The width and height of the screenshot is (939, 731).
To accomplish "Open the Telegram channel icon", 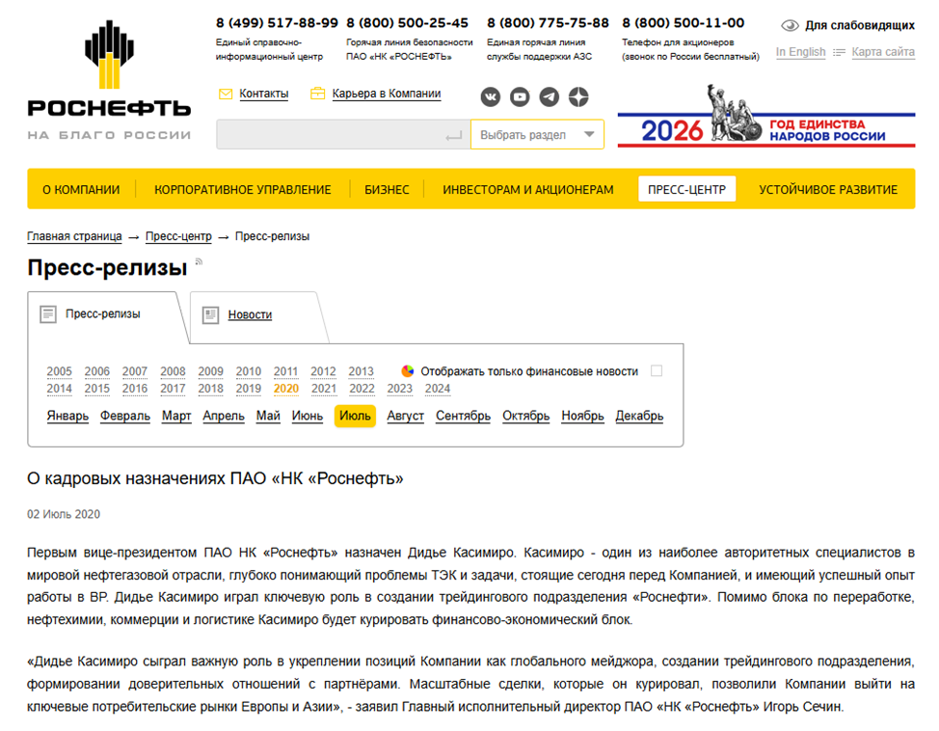I will (x=549, y=97).
